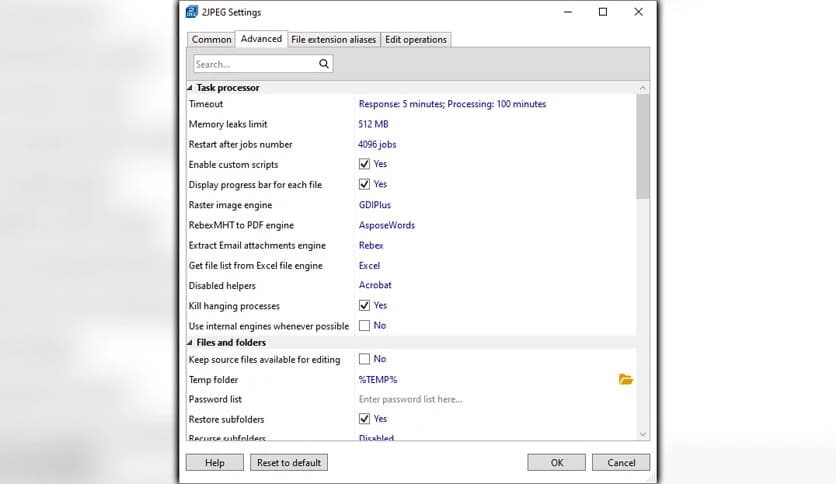This screenshot has height=484, width=836.
Task: Toggle Enable custom scripts checkbox
Action: pyautogui.click(x=365, y=164)
